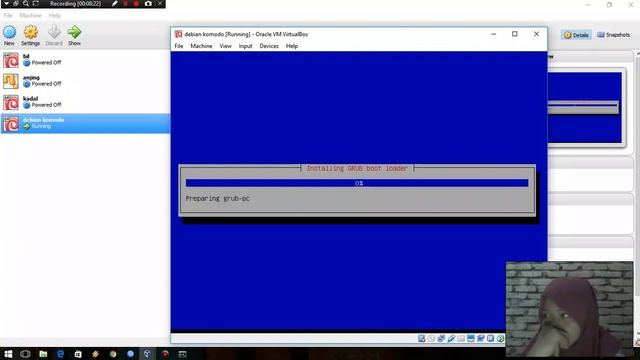Select the running 'debian komodo' machine entry
Viewport: 640px width, 360px height.
point(85,123)
